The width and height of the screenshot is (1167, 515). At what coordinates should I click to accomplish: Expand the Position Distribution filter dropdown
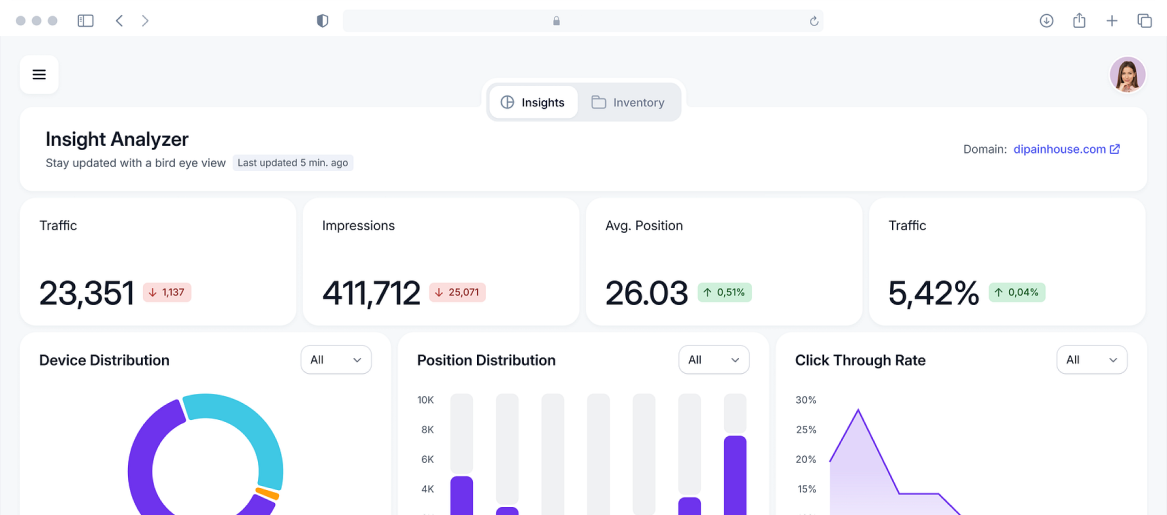(714, 360)
